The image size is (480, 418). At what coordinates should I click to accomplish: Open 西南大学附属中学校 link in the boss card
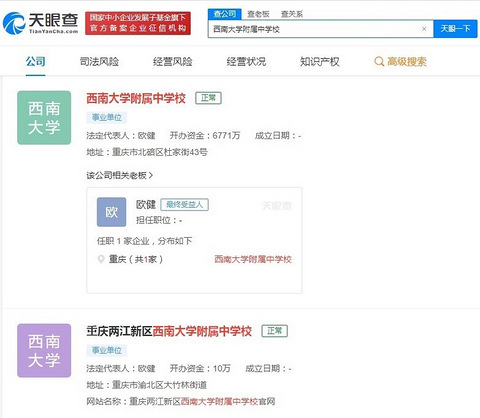[x=253, y=259]
